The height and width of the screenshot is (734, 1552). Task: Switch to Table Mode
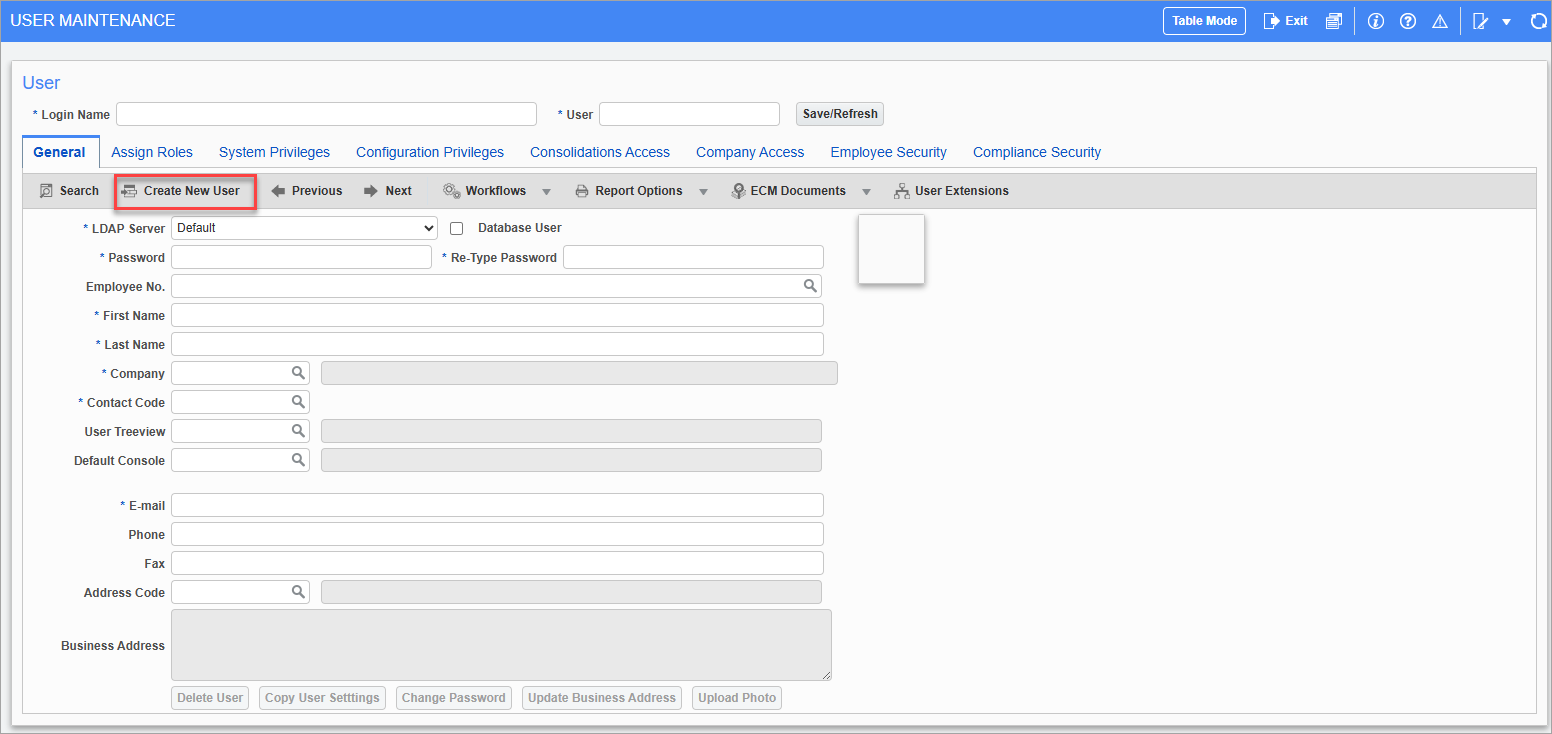pos(1204,20)
